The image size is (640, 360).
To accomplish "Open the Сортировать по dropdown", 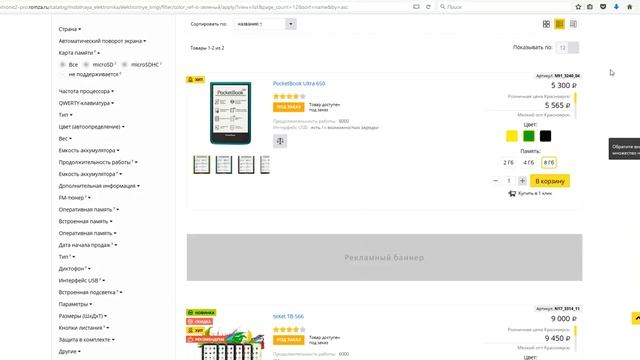I will 265,24.
